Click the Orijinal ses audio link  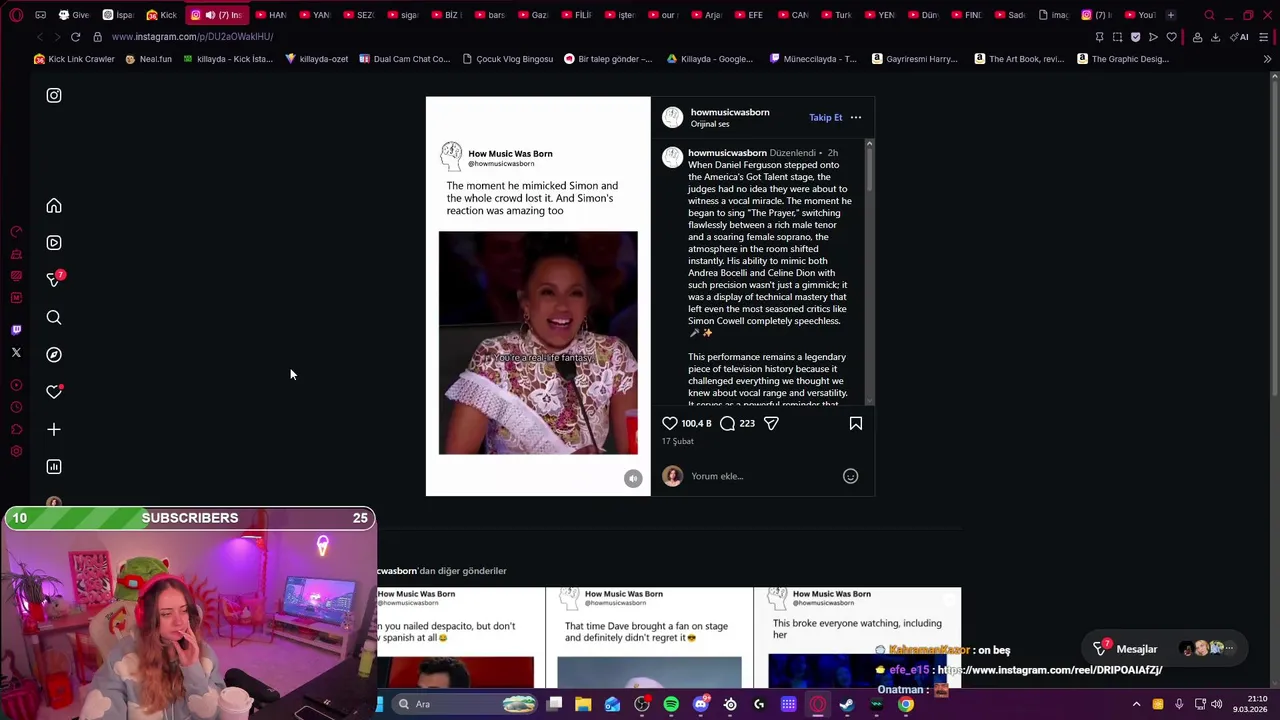tap(710, 124)
